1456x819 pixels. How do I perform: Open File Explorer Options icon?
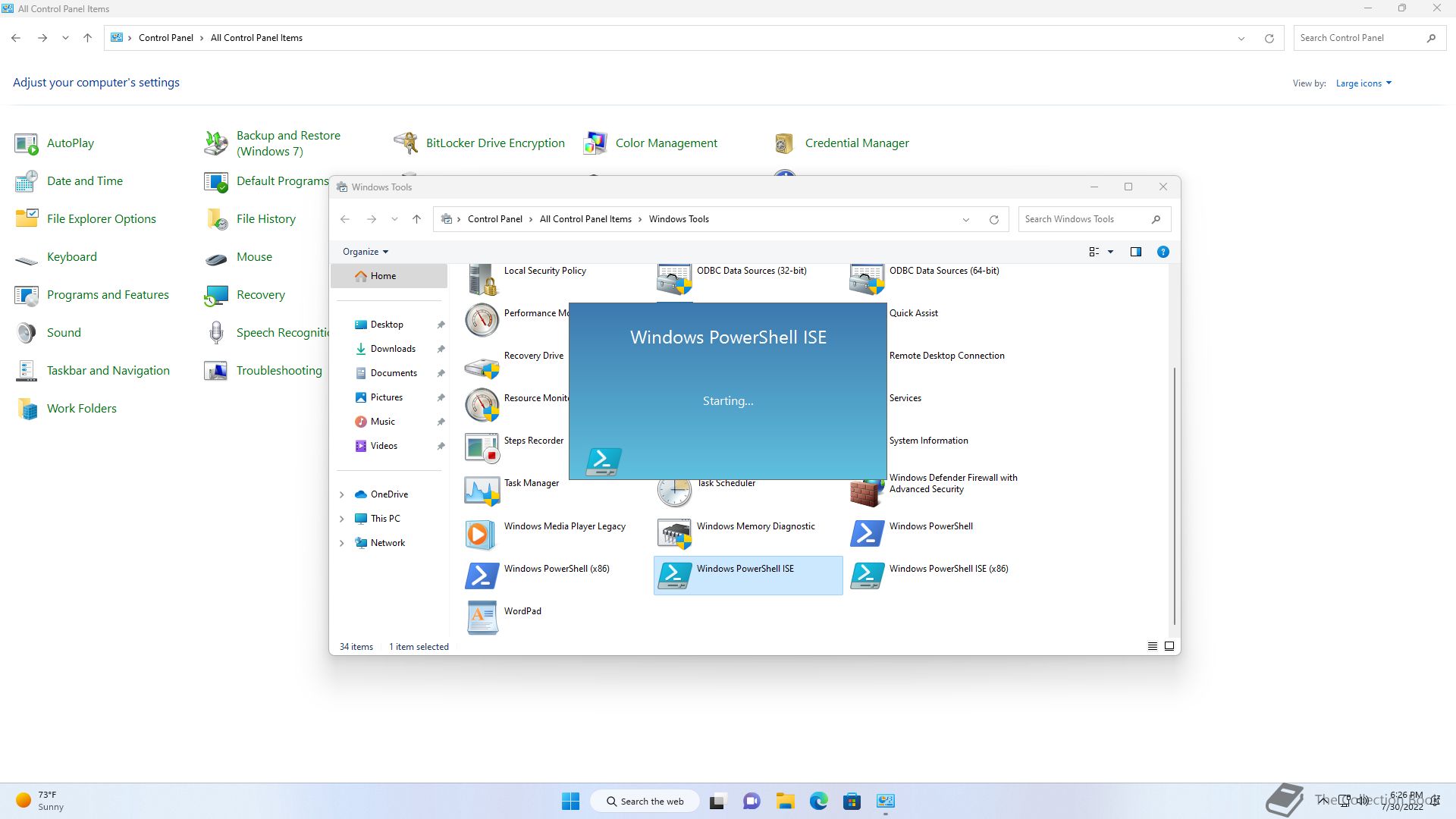coord(27,219)
